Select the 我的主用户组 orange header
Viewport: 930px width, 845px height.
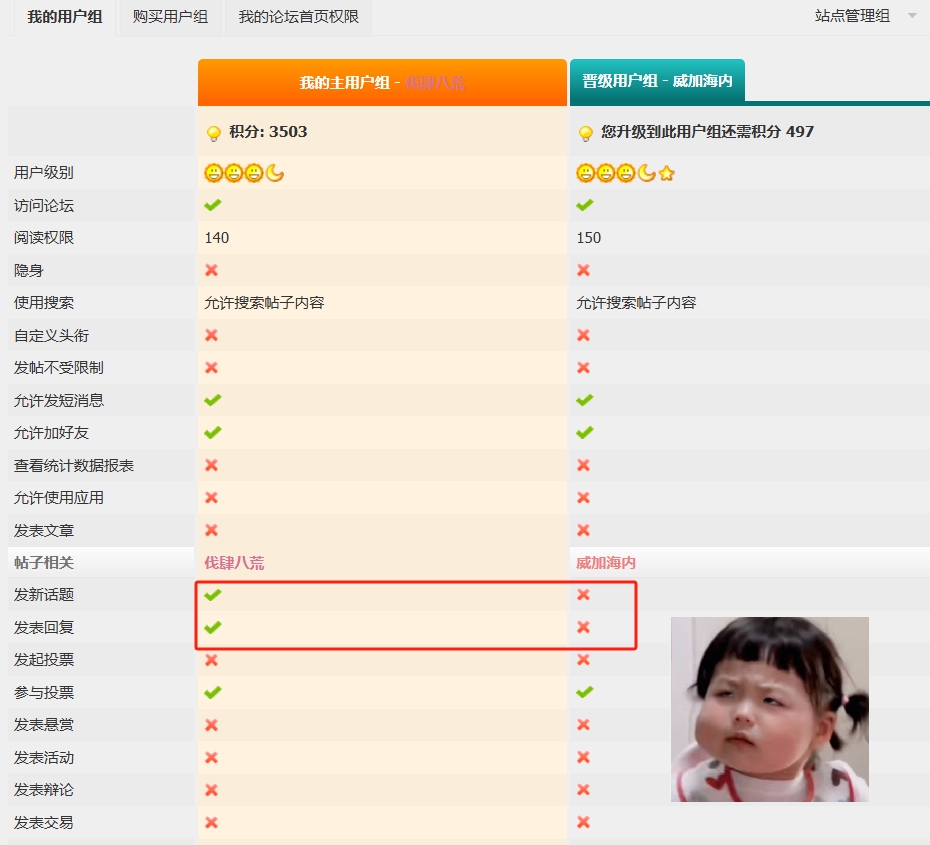tap(382, 82)
